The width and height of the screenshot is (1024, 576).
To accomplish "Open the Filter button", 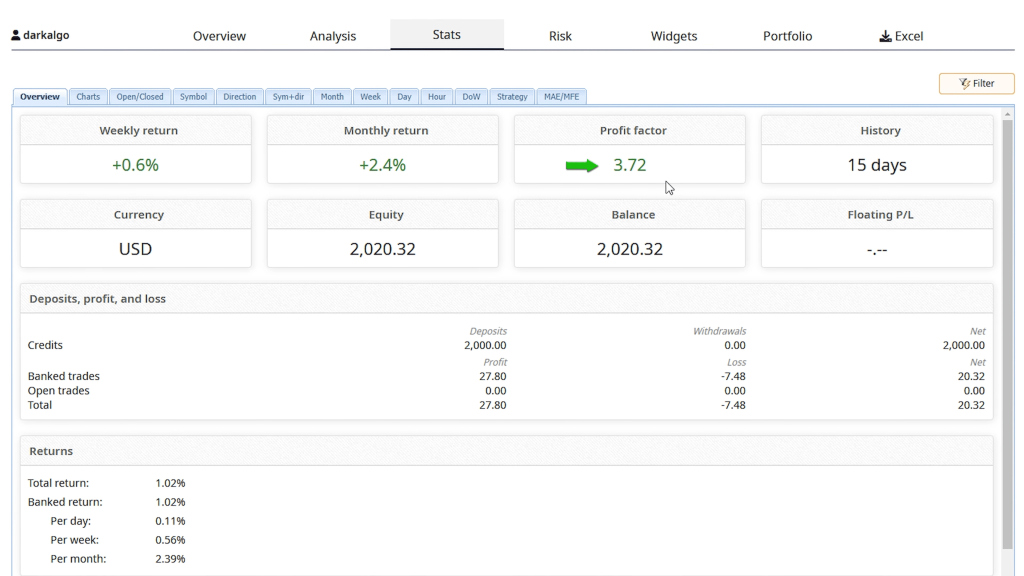I will pyautogui.click(x=976, y=84).
